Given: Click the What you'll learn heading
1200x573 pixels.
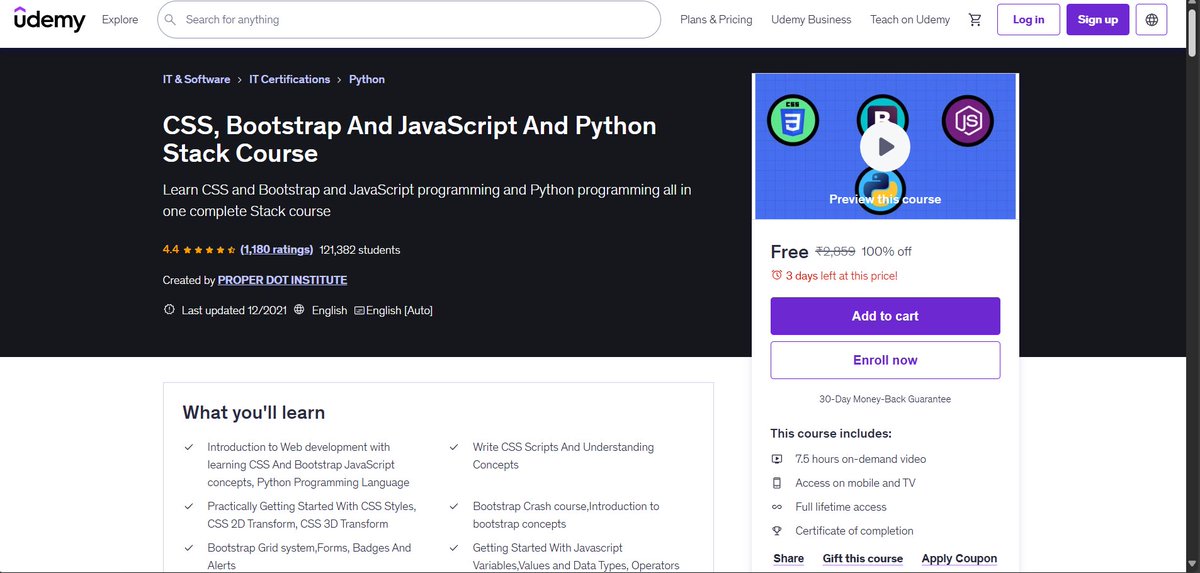Looking at the screenshot, I should point(254,412).
